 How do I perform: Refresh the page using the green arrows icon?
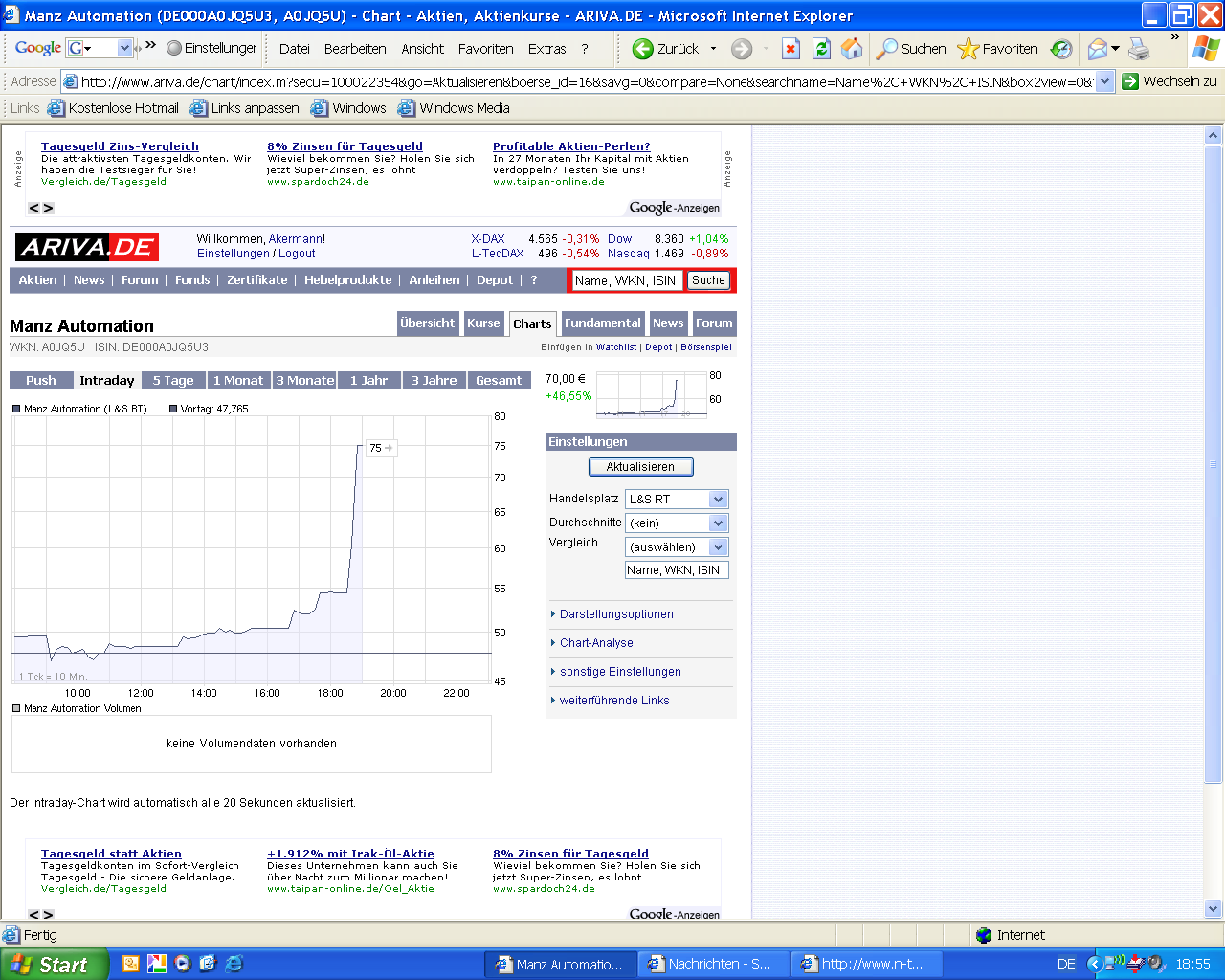[x=821, y=49]
